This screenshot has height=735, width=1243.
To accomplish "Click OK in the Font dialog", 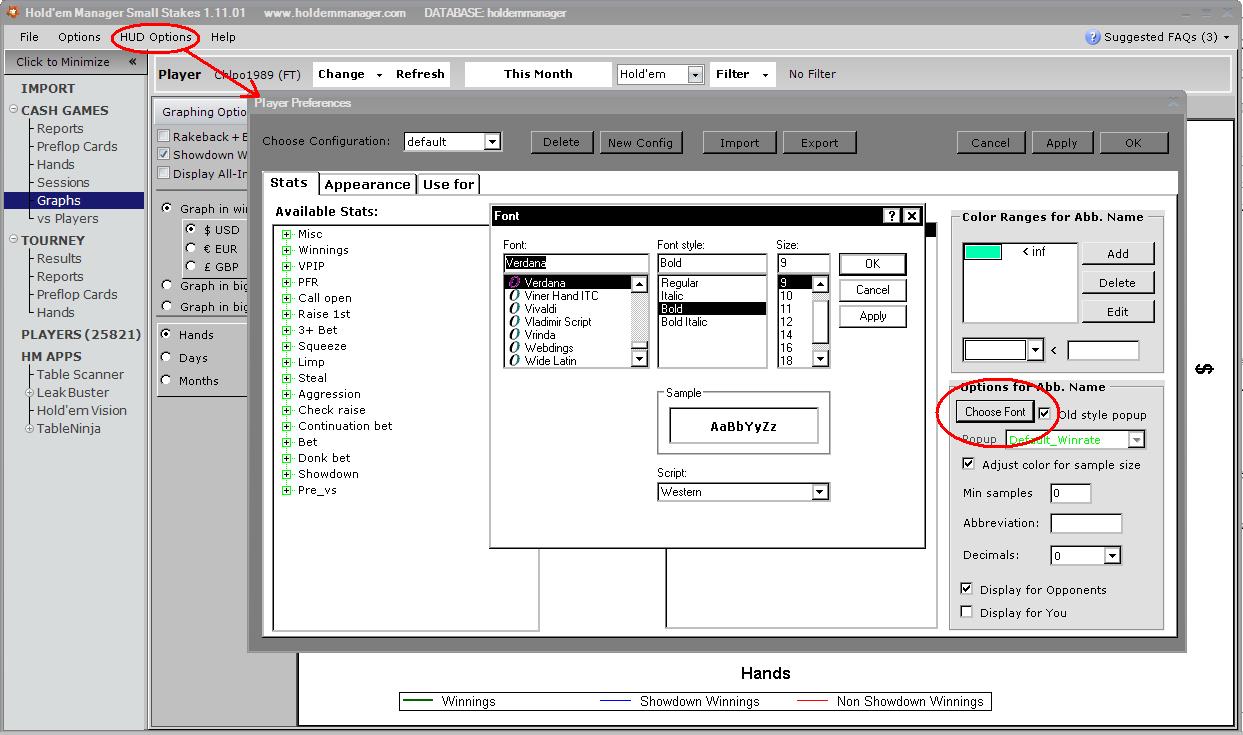I will (872, 264).
